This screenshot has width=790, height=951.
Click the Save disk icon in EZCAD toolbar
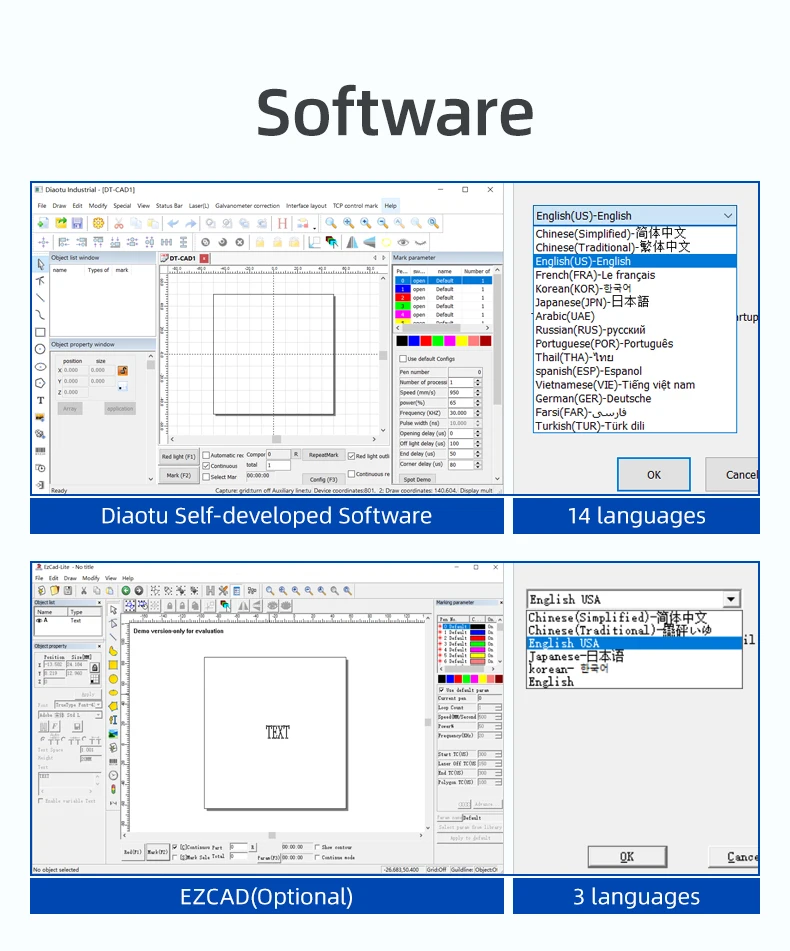pos(68,590)
